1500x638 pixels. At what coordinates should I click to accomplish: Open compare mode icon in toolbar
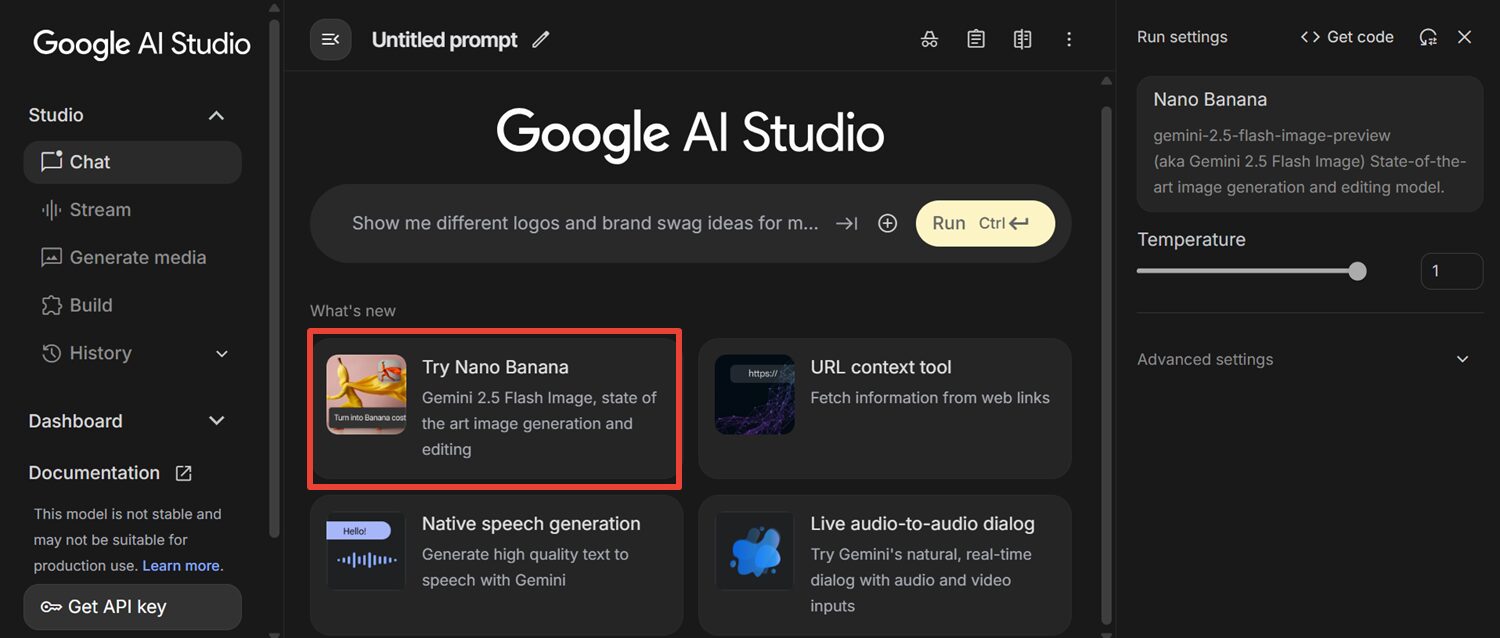click(1022, 39)
